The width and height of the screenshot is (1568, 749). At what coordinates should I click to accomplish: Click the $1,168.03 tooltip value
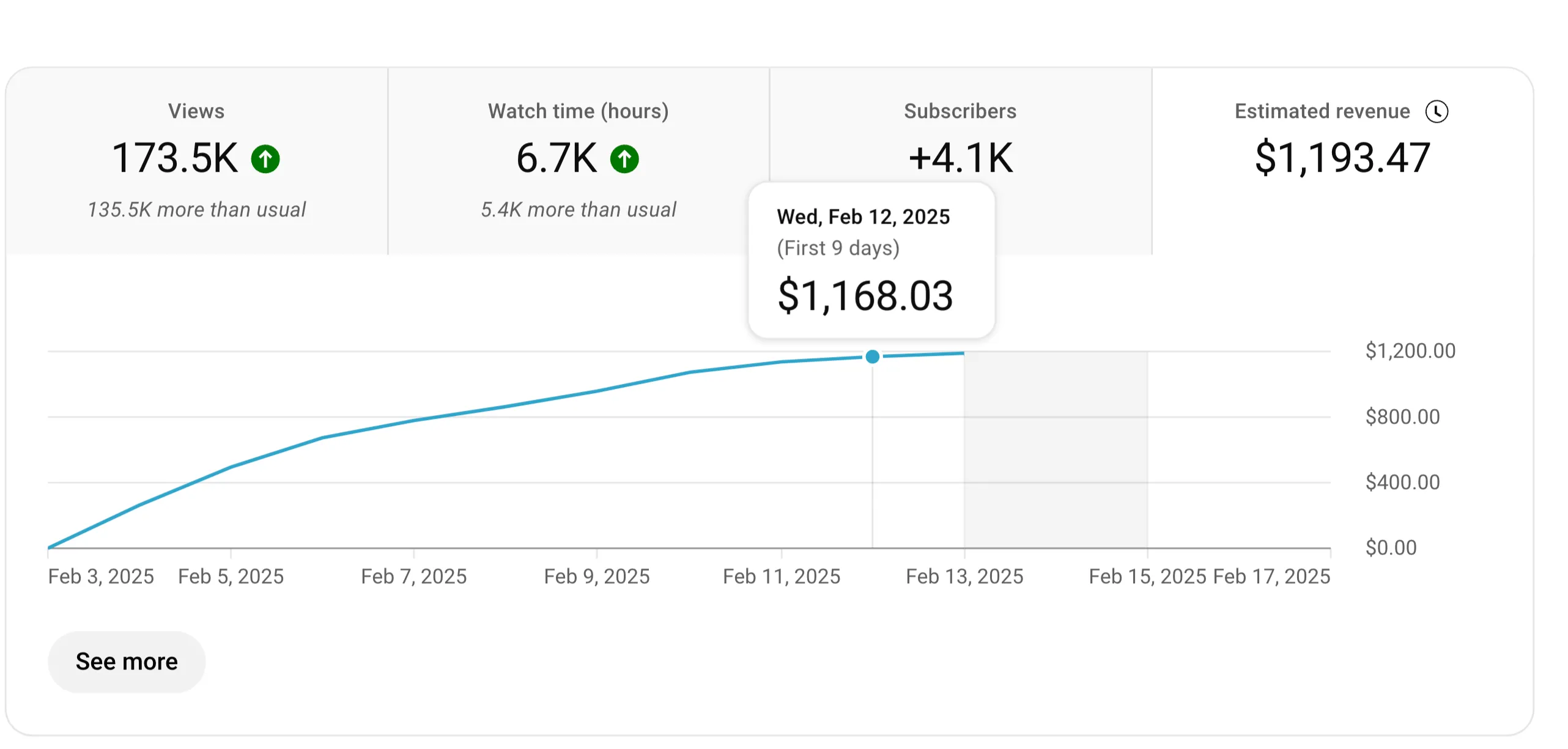coord(865,296)
